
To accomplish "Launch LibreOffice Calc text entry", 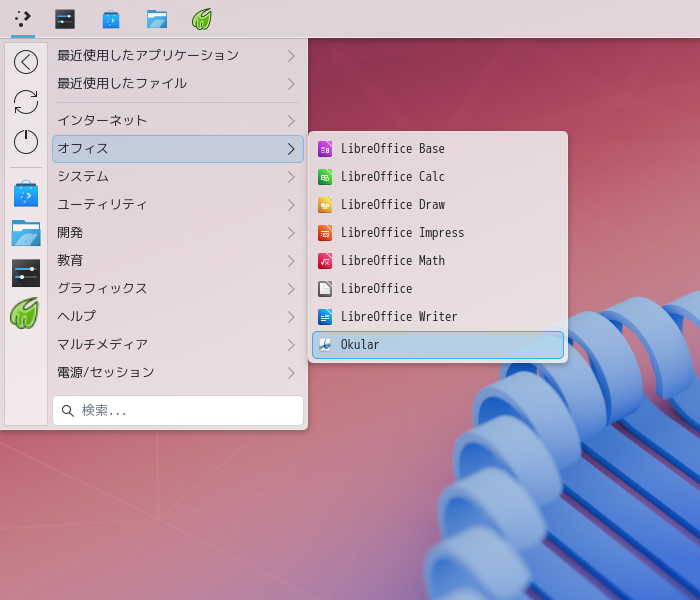I will [392, 177].
